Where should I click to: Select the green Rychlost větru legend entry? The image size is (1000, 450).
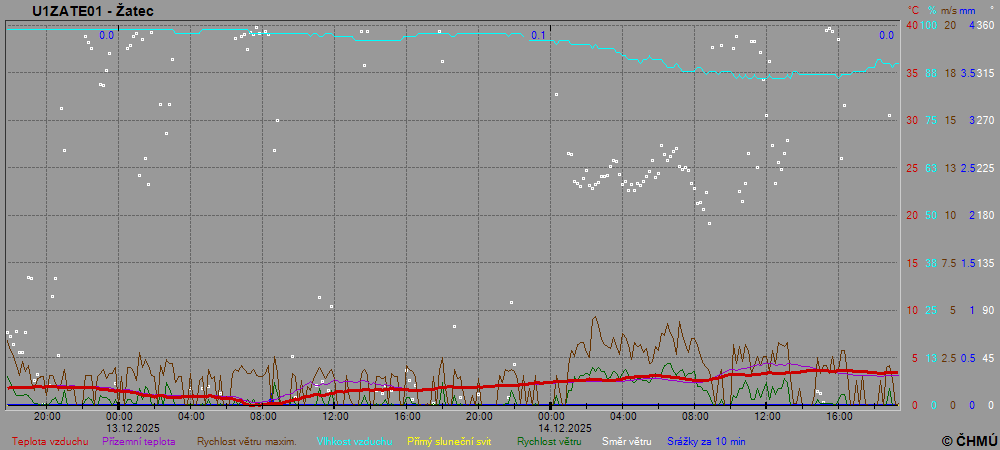(549, 441)
